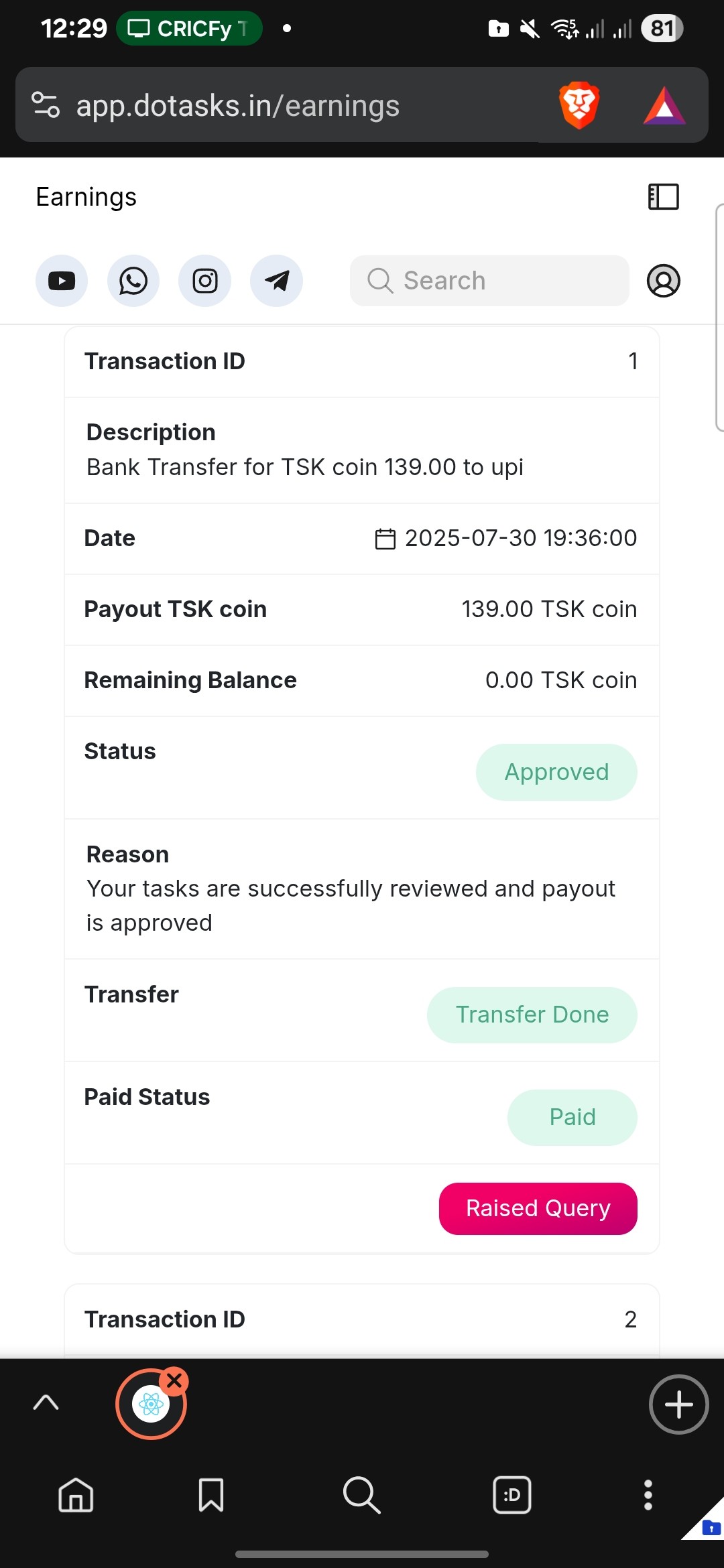
Task: Open site settings icon in address bar
Action: point(46,105)
